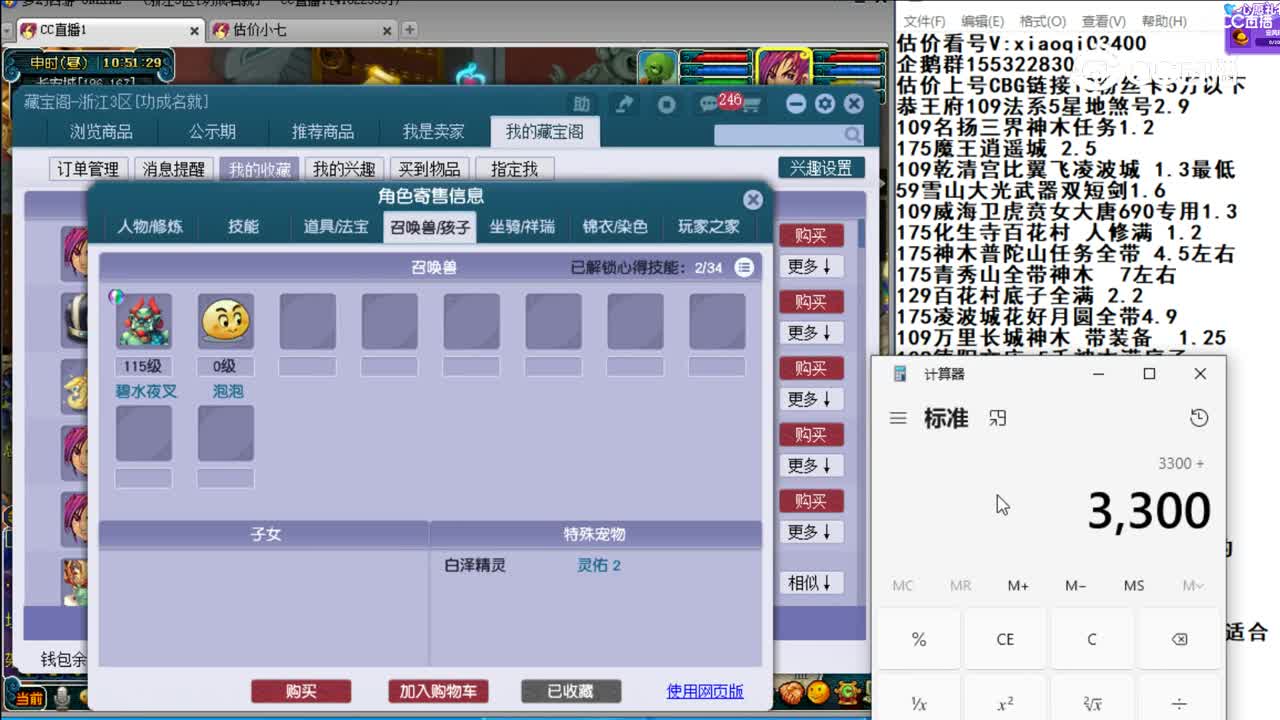This screenshot has width=1280, height=720.
Task: Click the MS memory store button
Action: click(1134, 585)
